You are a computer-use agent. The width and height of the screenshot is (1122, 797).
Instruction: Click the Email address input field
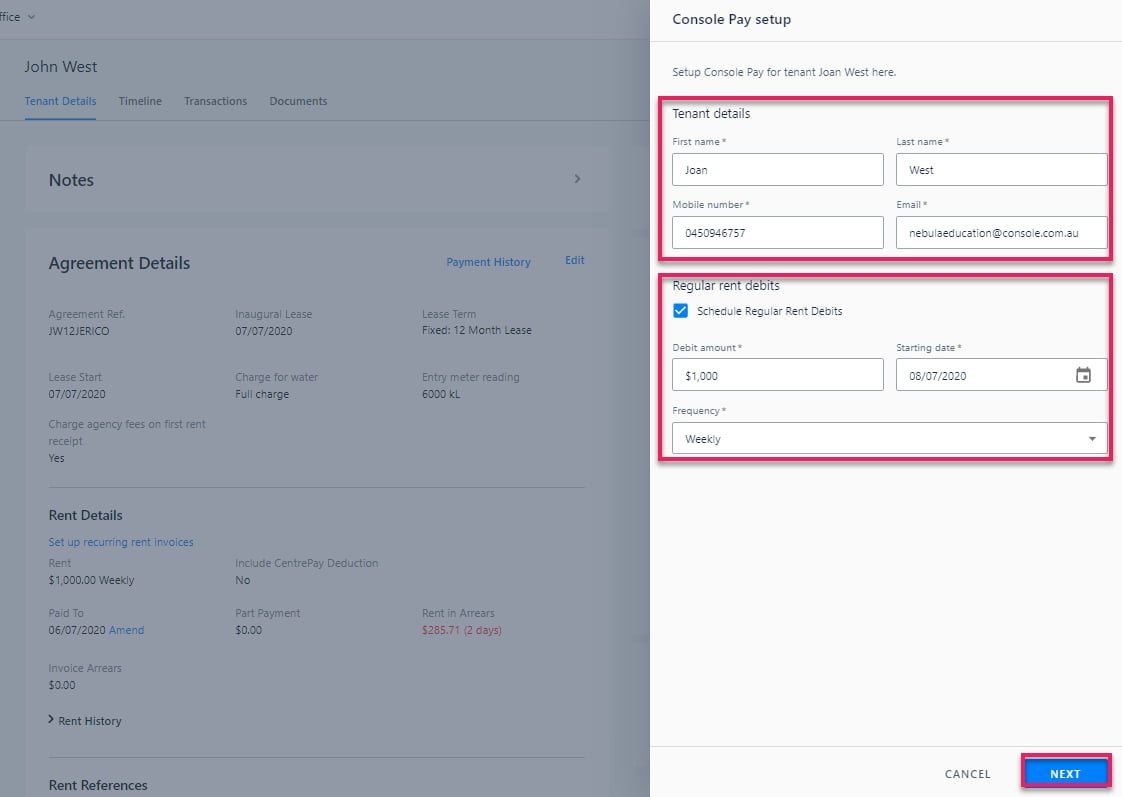tap(1001, 233)
